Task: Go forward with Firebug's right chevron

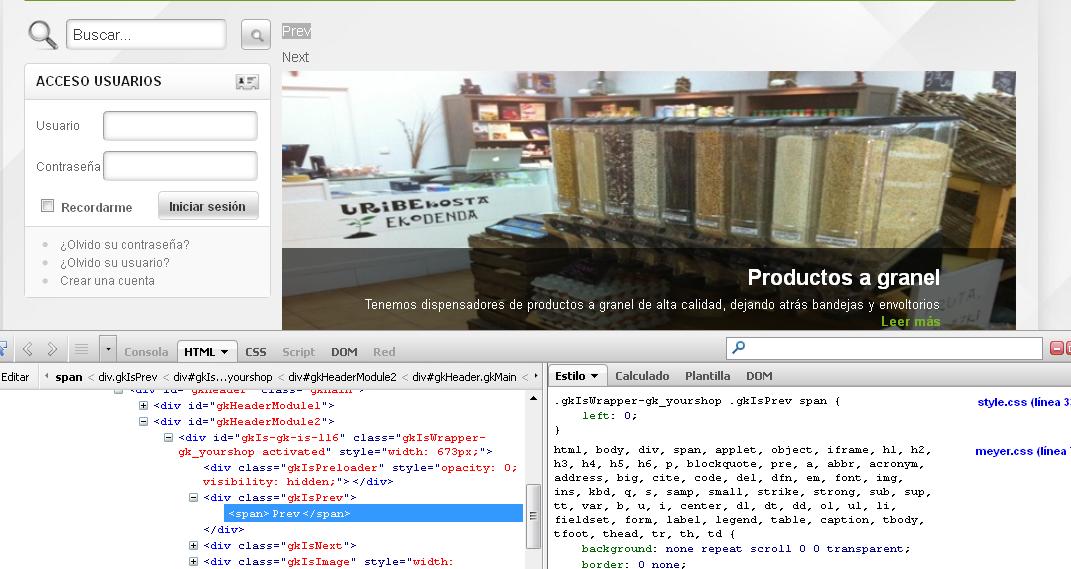Action: (x=52, y=350)
